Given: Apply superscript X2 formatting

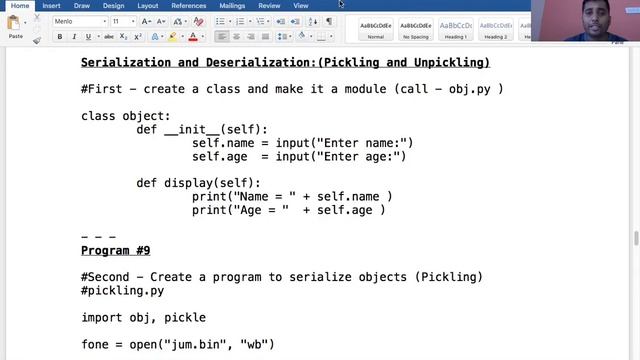Looking at the screenshot, I should click(138, 37).
